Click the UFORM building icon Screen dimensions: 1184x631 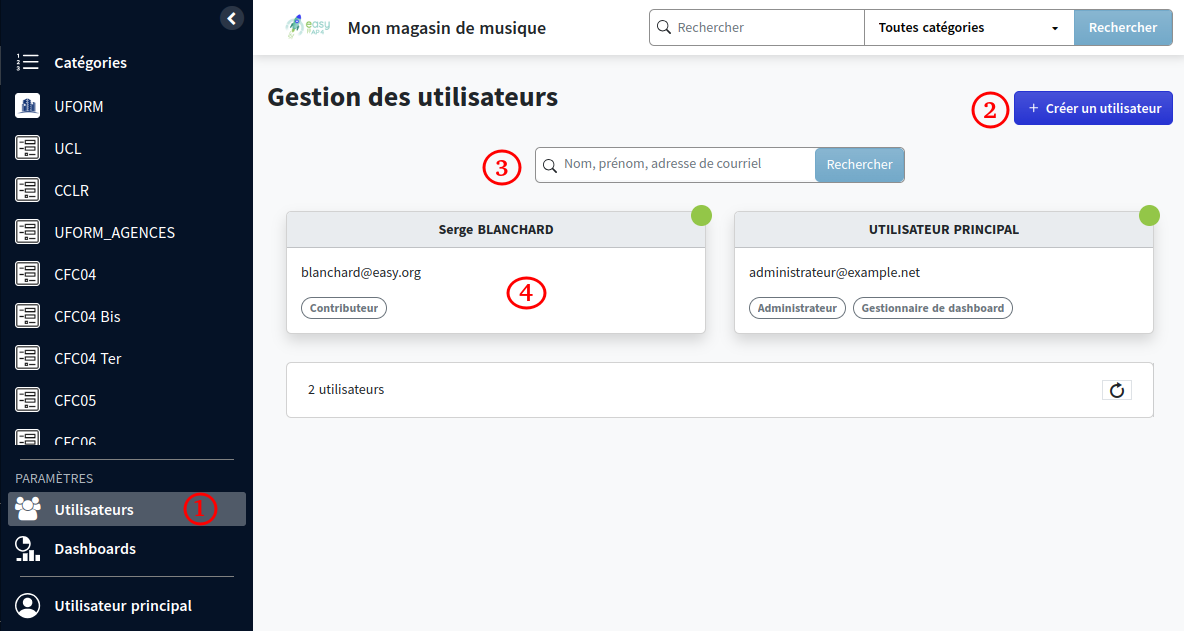point(27,105)
